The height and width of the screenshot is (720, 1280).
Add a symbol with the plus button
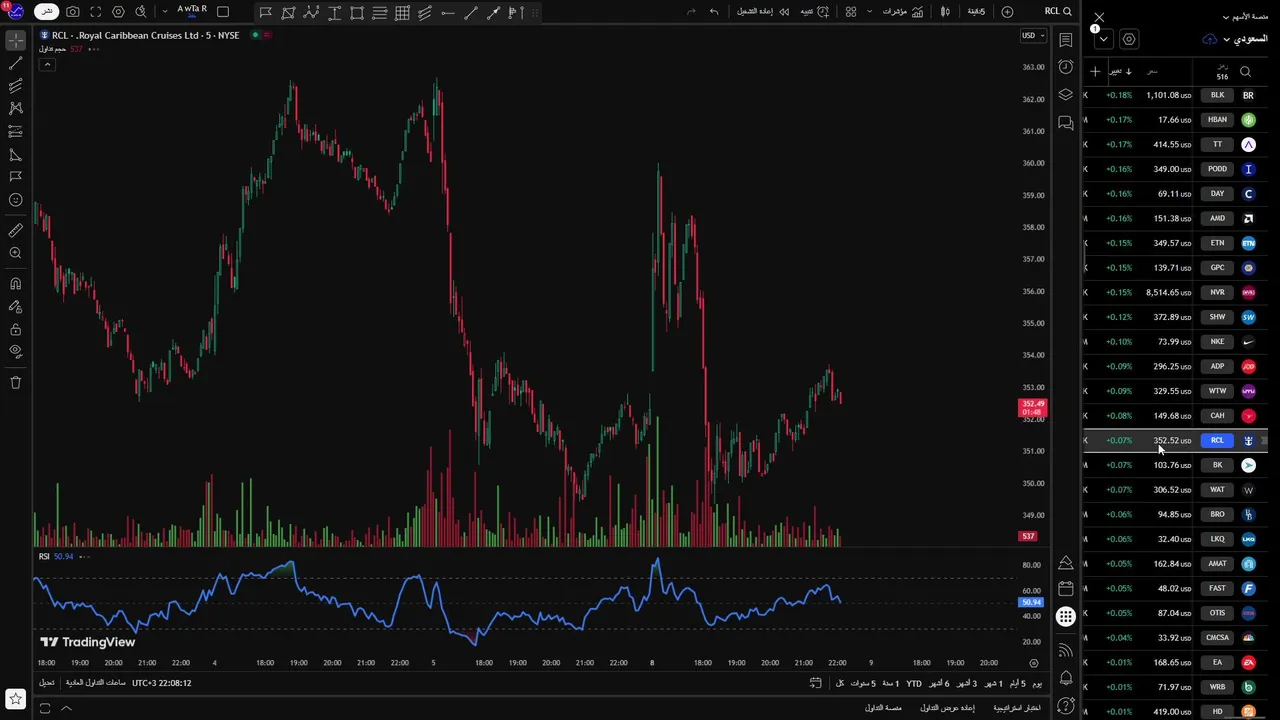(x=1095, y=71)
